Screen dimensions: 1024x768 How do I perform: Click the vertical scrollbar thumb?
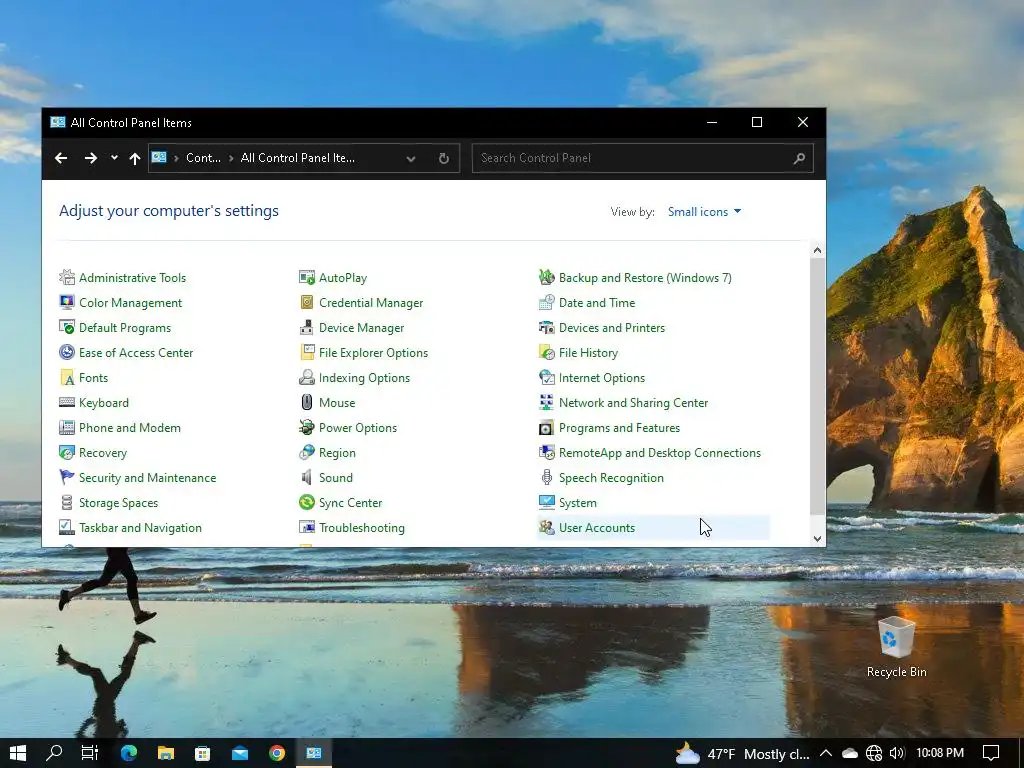(x=817, y=386)
